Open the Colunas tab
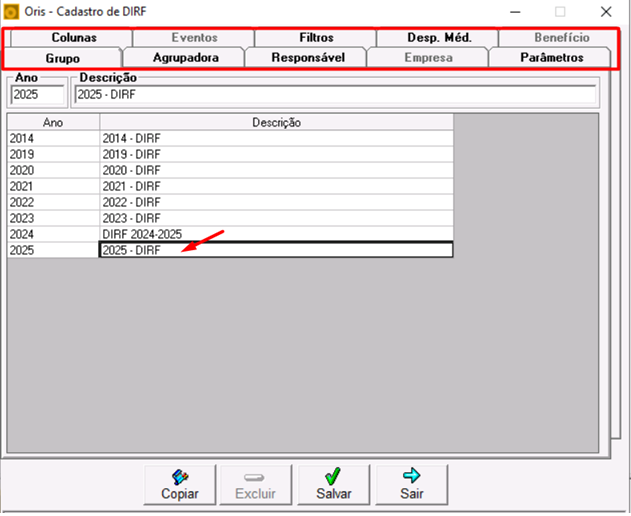631x516 pixels. point(72,38)
